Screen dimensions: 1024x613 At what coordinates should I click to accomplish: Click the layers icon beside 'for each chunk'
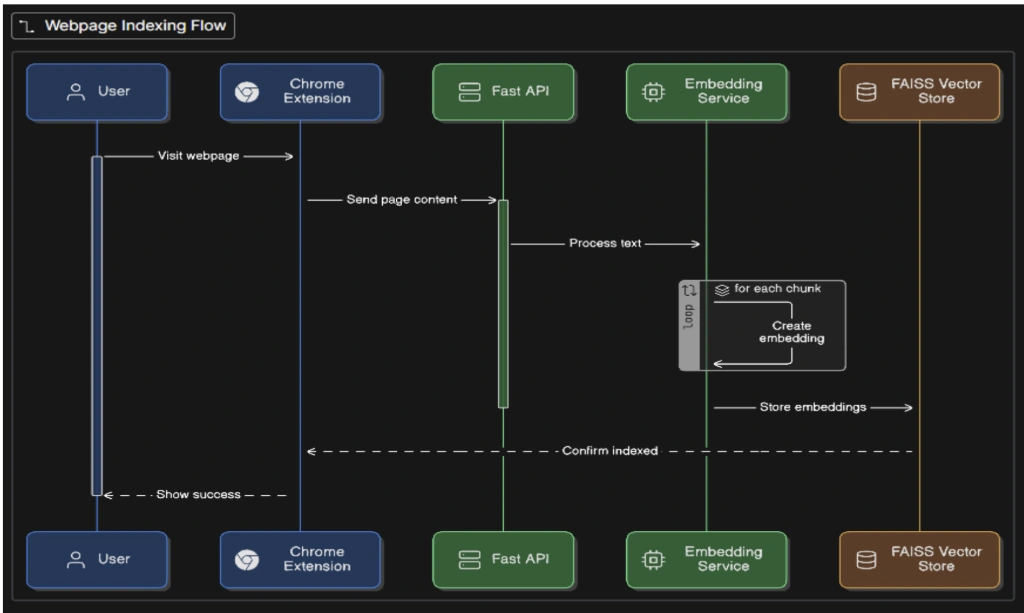click(722, 289)
